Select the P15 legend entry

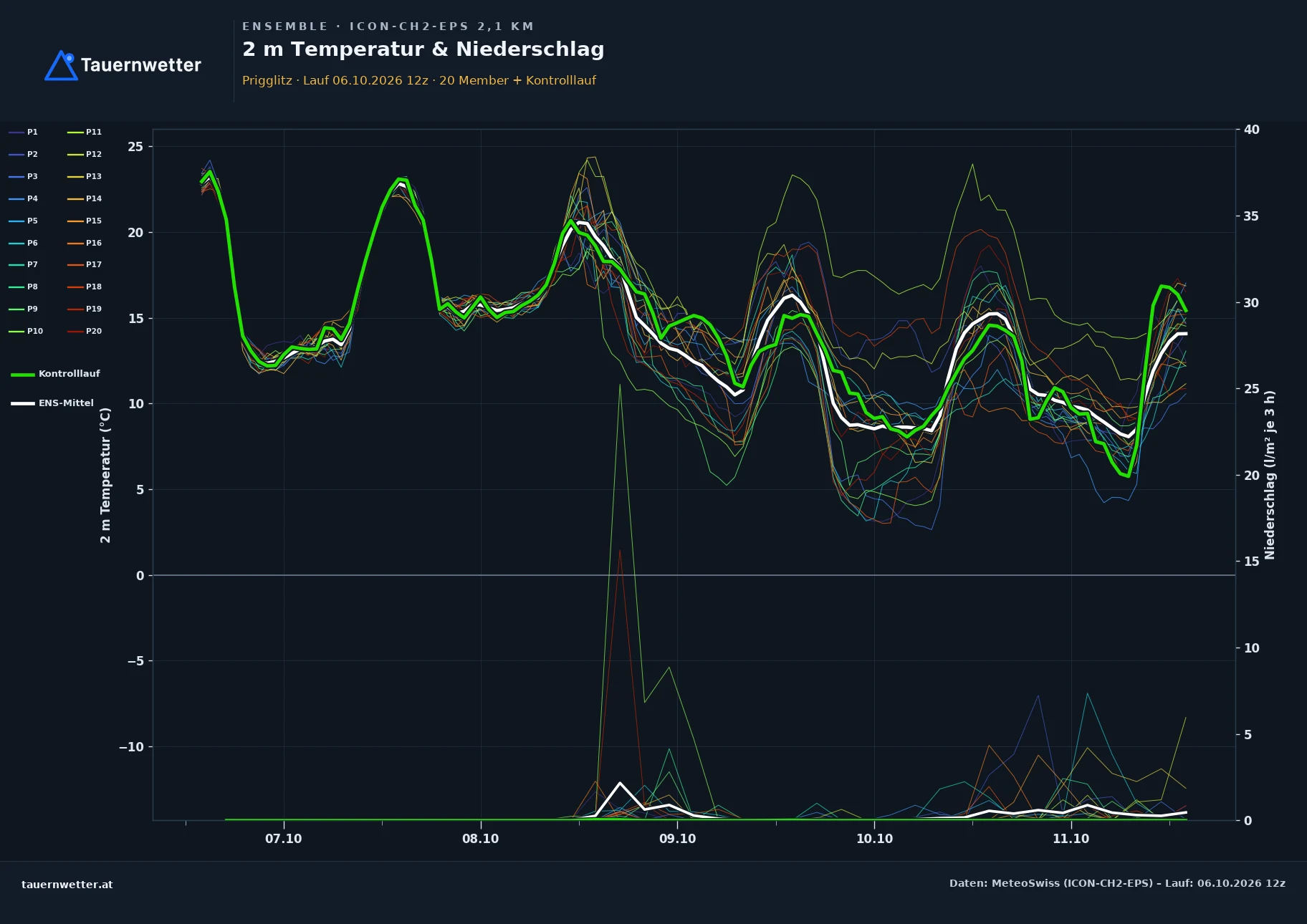pyautogui.click(x=85, y=221)
